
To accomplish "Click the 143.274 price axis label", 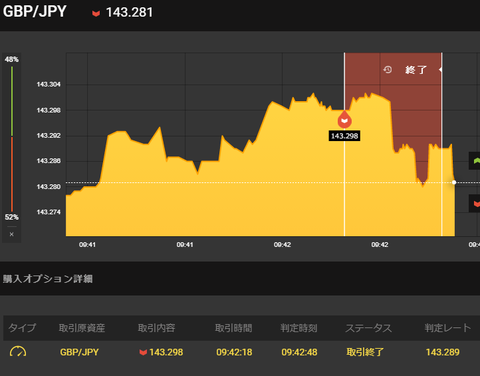I will (49, 212).
